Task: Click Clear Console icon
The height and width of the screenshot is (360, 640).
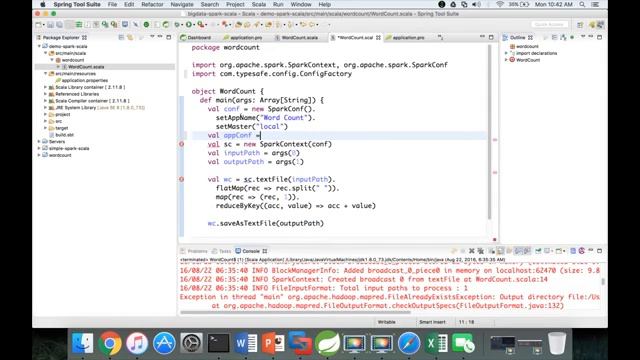Action: click(492, 251)
